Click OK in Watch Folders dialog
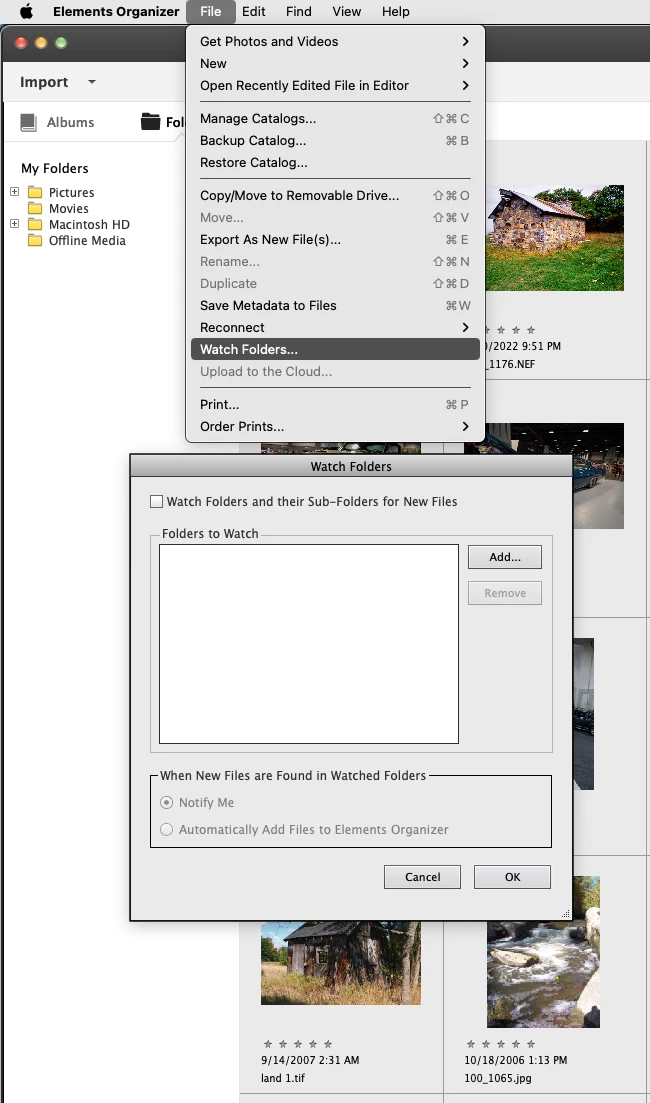Viewport: 650px width, 1103px height. [x=512, y=877]
